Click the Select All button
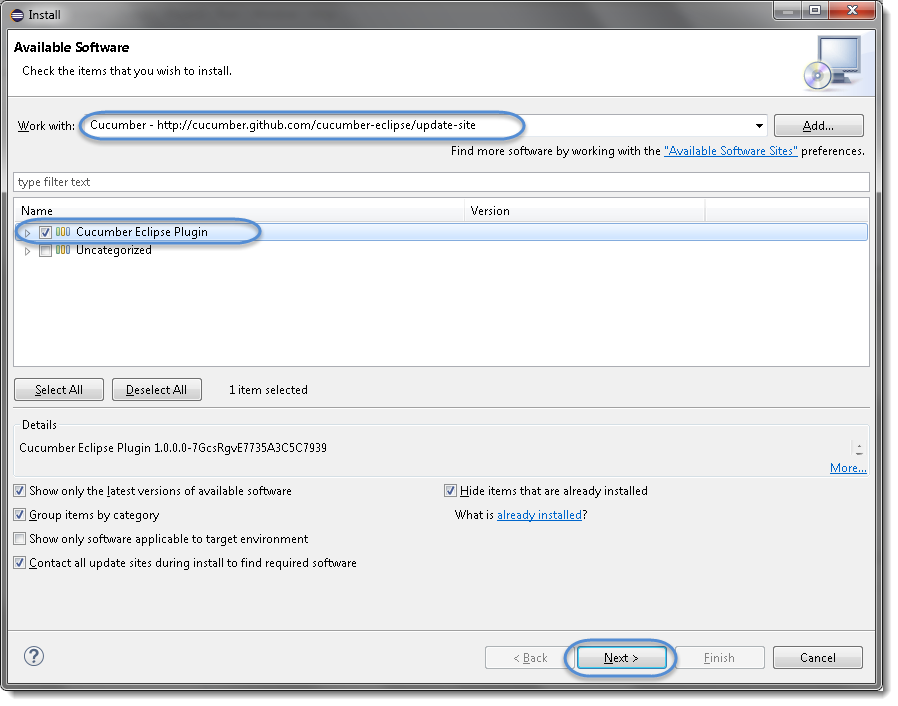 click(59, 390)
